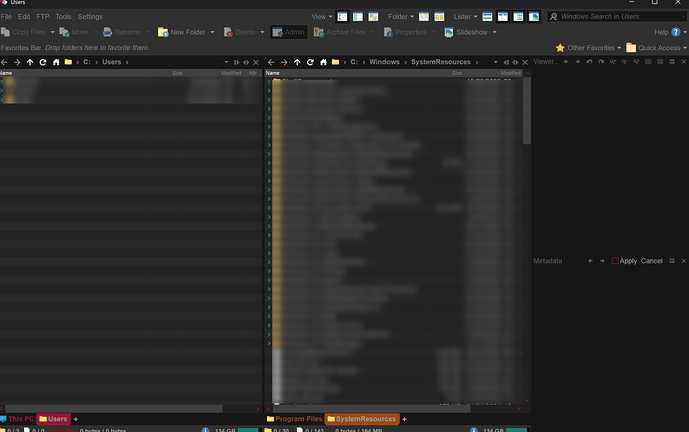The width and height of the screenshot is (689, 432).
Task: Go up one level in Users pane
Action: pyautogui.click(x=30, y=63)
